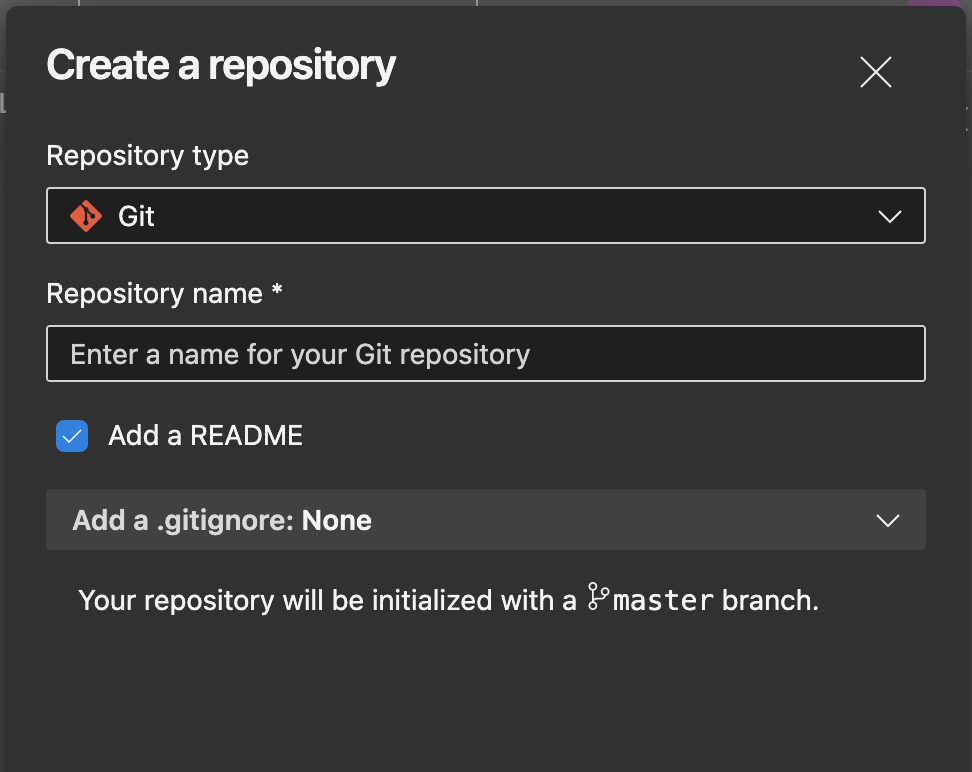Click the Repository type label

point(148,156)
